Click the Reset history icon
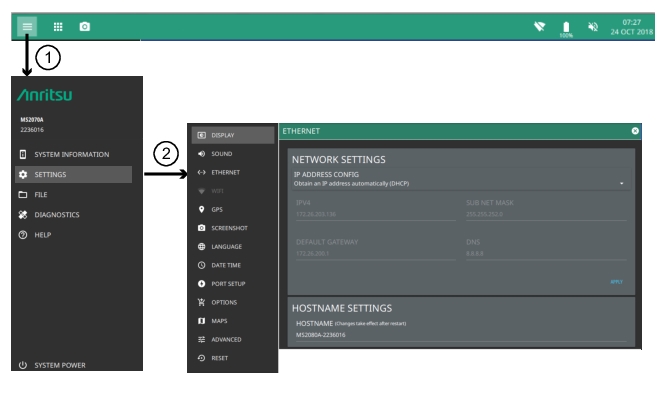The image size is (663, 393). (x=202, y=358)
